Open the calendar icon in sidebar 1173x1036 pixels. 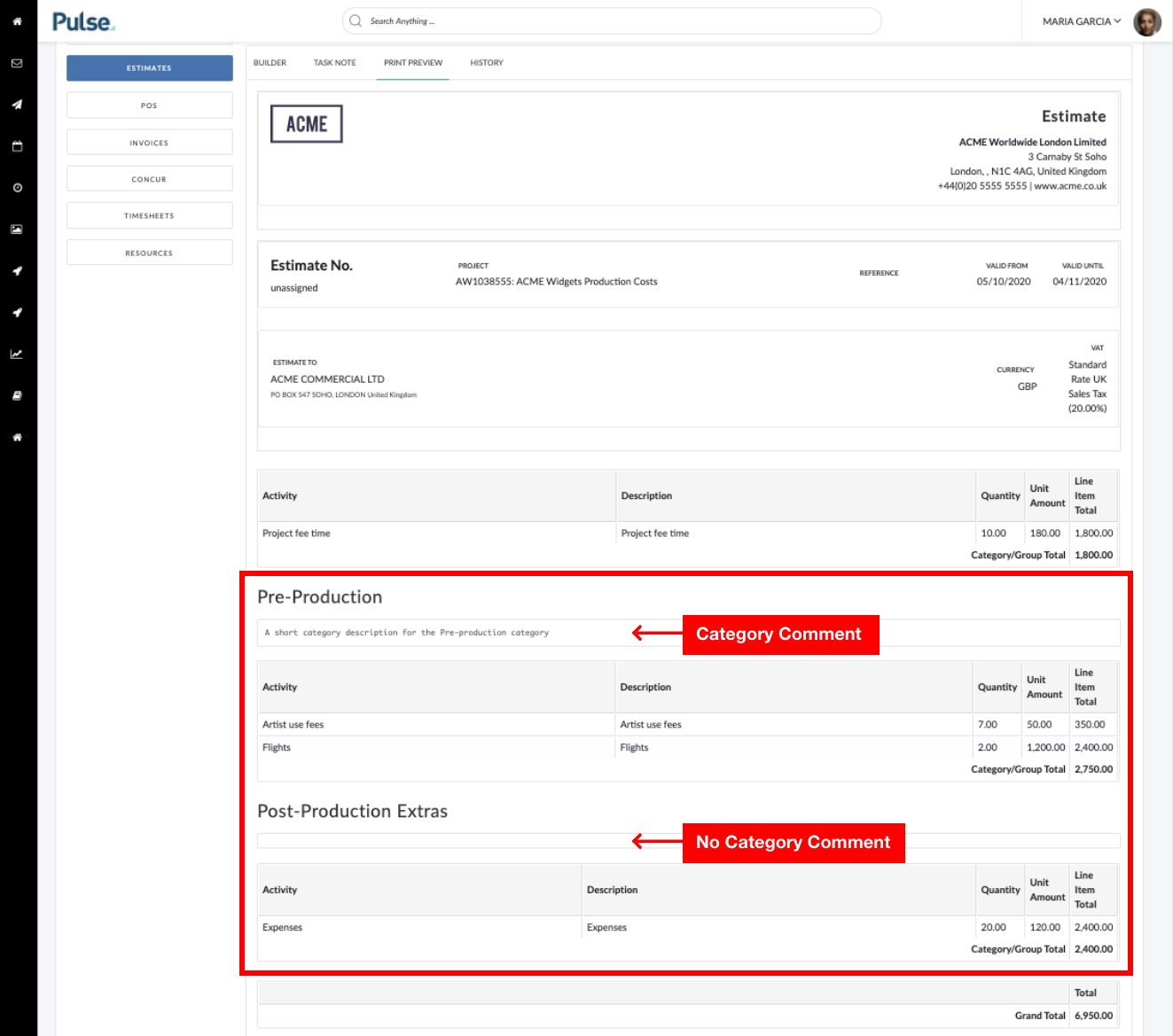point(17,146)
